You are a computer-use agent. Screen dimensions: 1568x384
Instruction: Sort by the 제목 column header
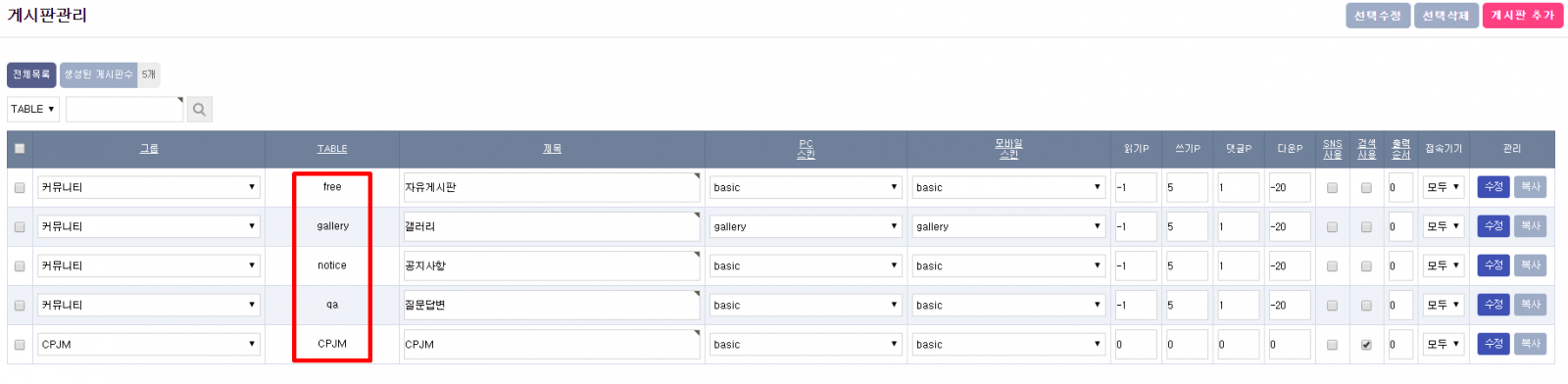[x=552, y=149]
